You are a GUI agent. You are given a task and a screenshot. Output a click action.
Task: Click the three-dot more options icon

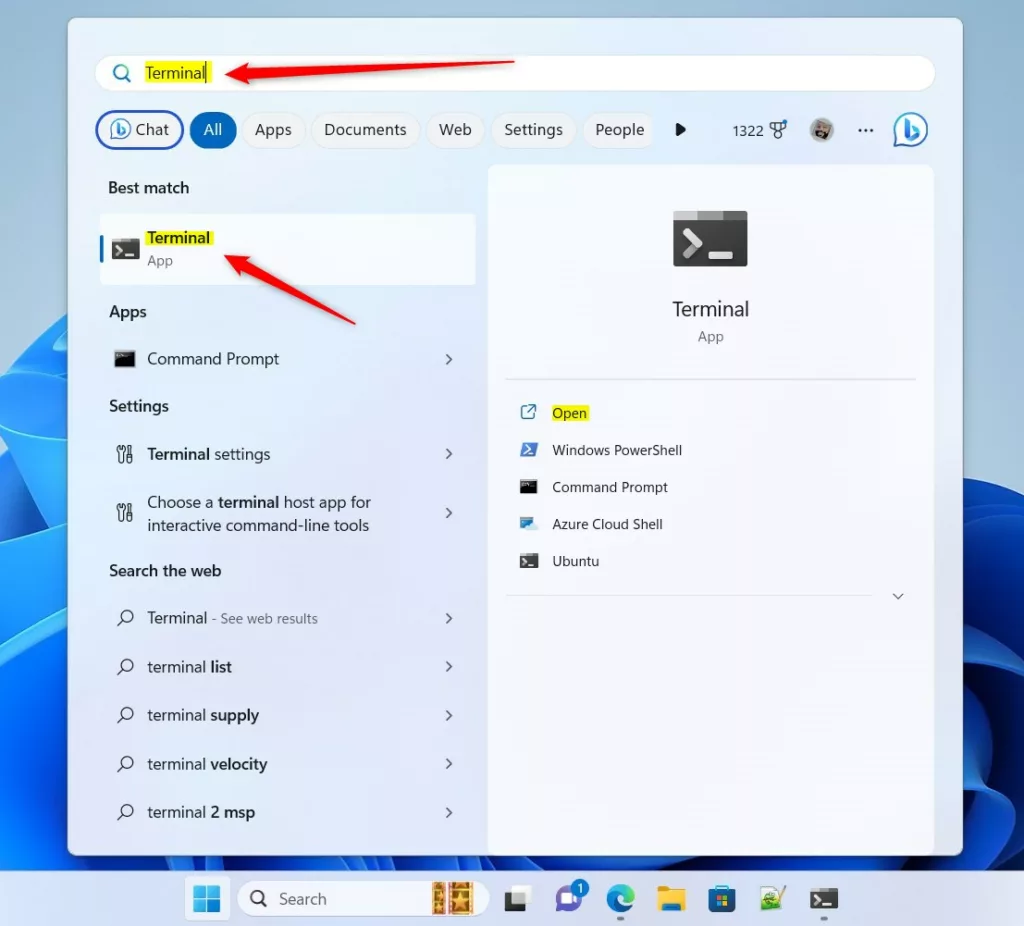[865, 130]
